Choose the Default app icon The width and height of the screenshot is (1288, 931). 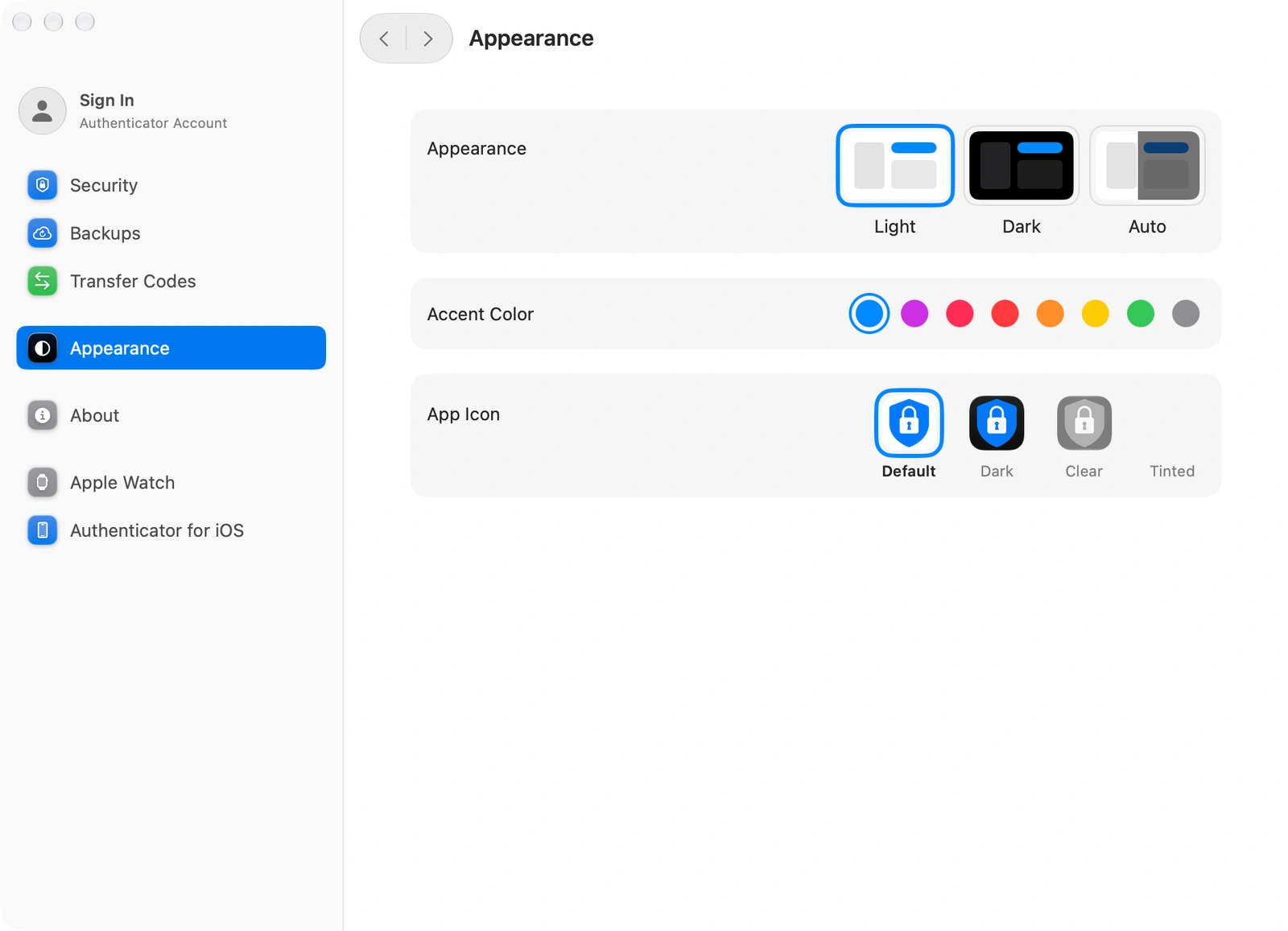pyautogui.click(x=909, y=422)
